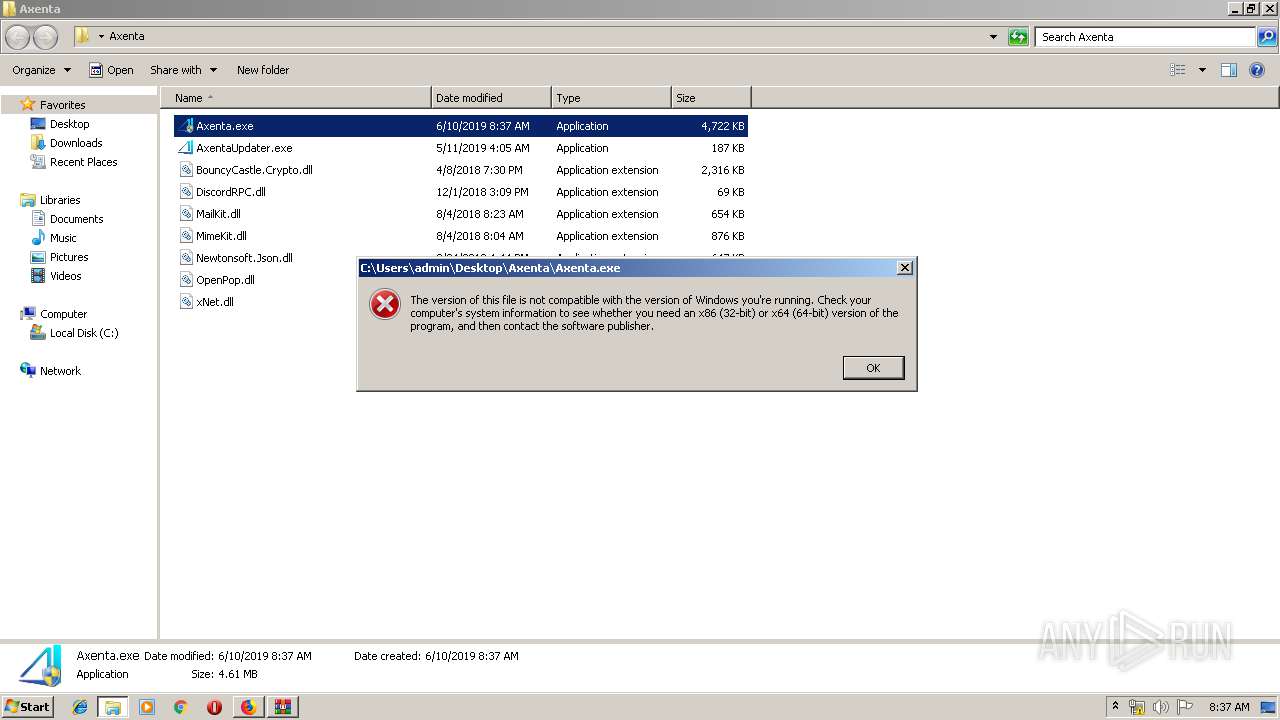The width and height of the screenshot is (1280, 720).
Task: Click the volume speaker tray icon
Action: [1161, 707]
